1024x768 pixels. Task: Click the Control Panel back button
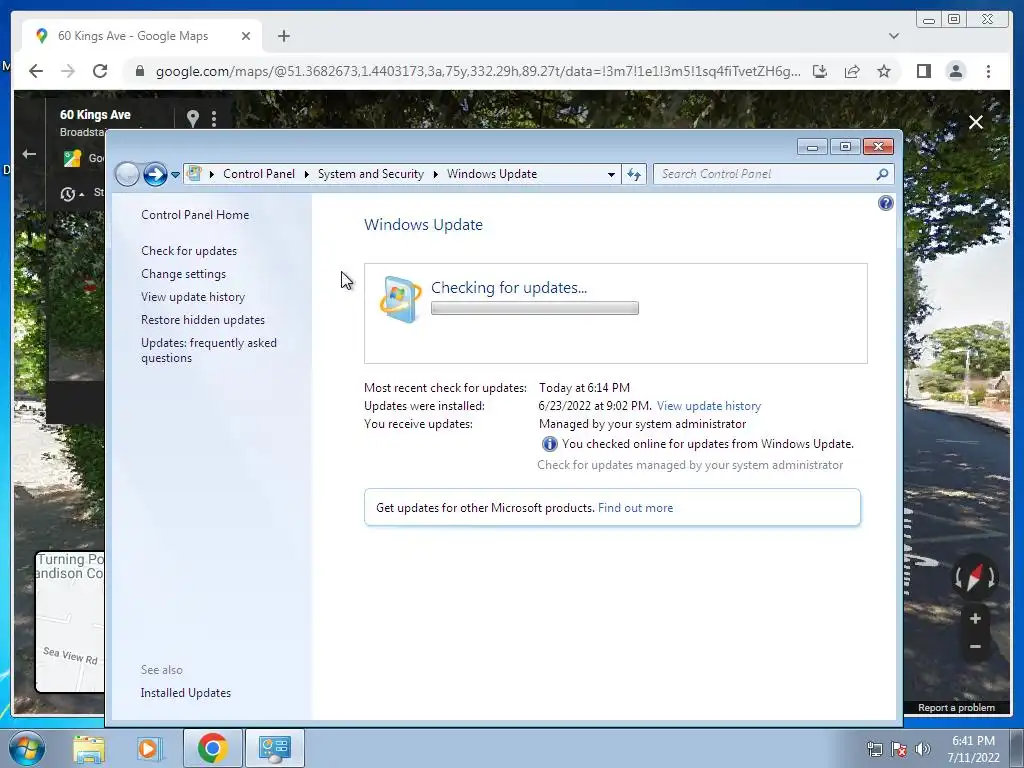tap(127, 174)
